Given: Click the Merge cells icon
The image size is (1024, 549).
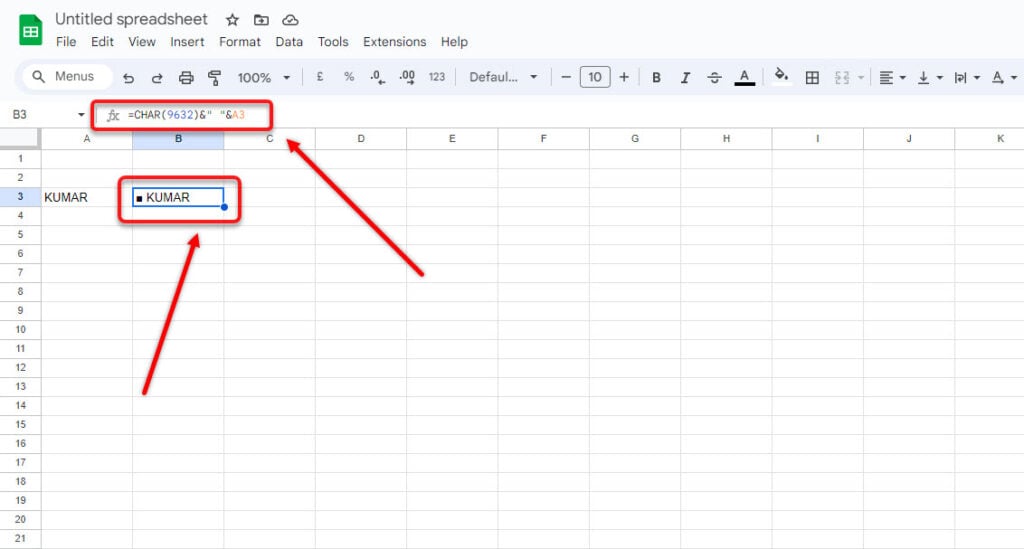Looking at the screenshot, I should click(842, 78).
